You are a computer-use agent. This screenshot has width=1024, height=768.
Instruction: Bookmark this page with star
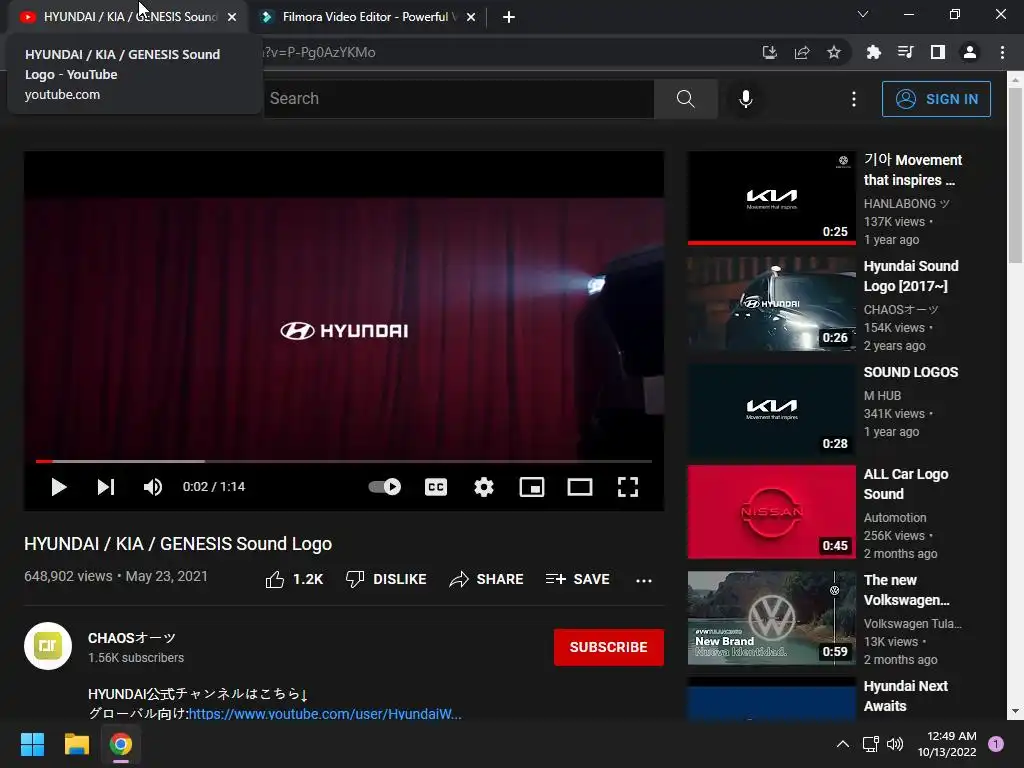834,52
